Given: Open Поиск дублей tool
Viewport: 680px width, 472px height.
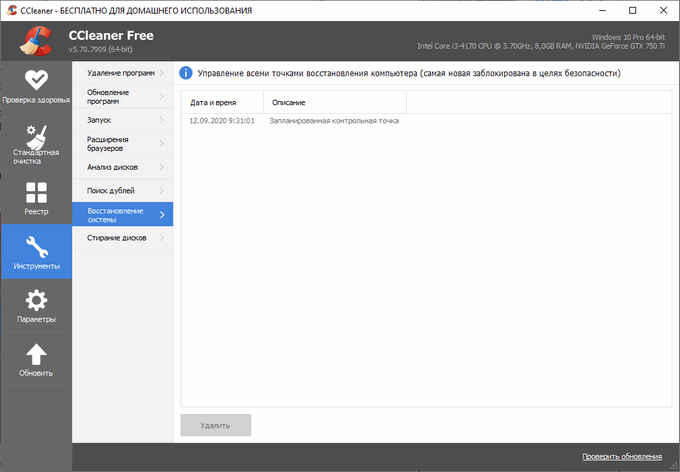Looking at the screenshot, I should [123, 190].
